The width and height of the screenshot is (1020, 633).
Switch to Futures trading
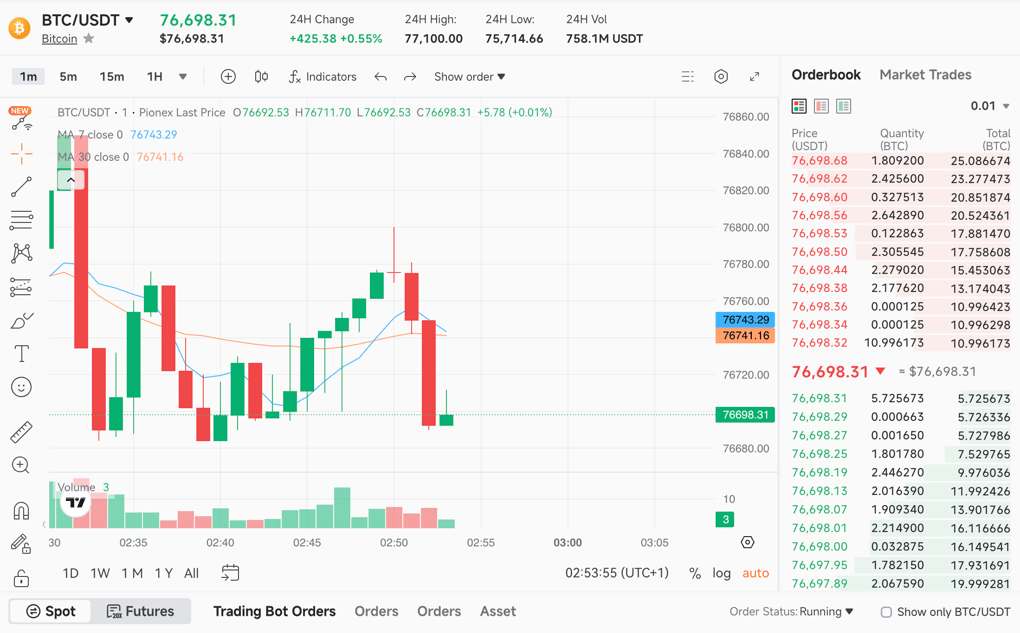[141, 611]
